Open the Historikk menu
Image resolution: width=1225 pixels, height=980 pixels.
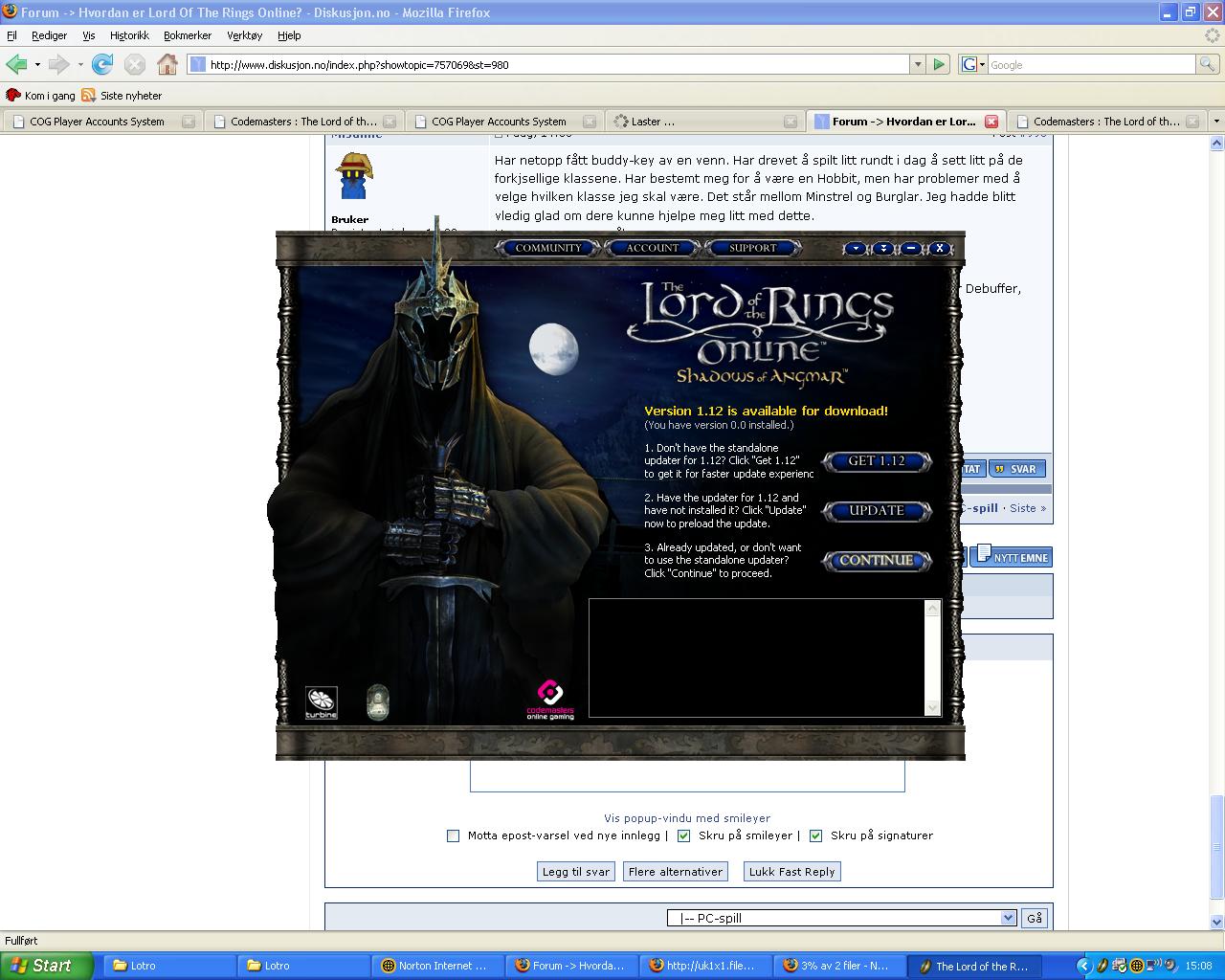(x=129, y=35)
